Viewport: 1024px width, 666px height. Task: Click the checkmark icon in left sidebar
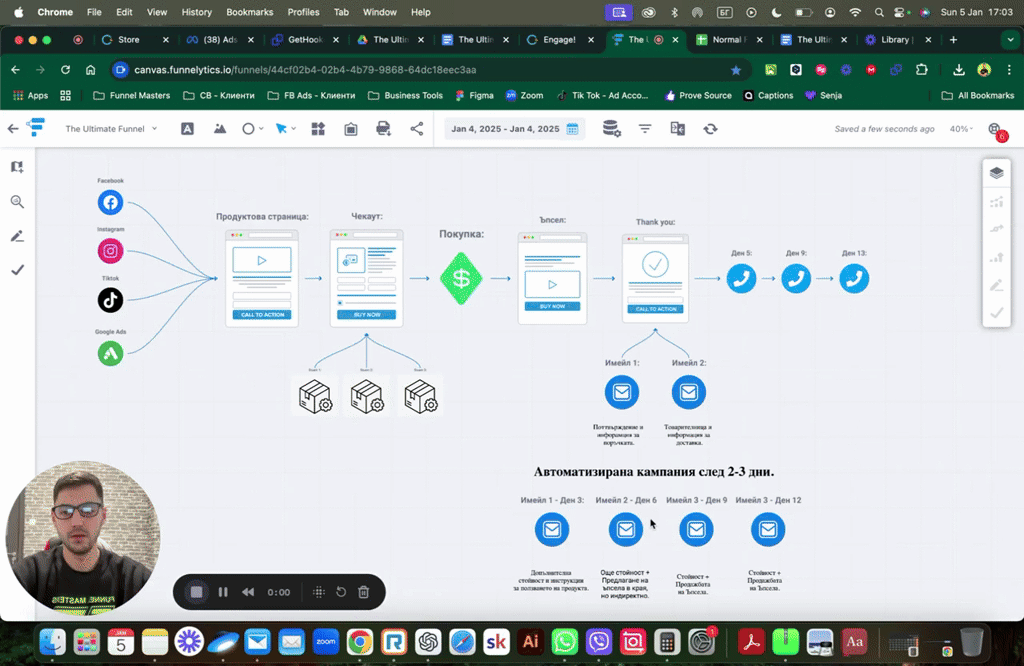(x=18, y=270)
